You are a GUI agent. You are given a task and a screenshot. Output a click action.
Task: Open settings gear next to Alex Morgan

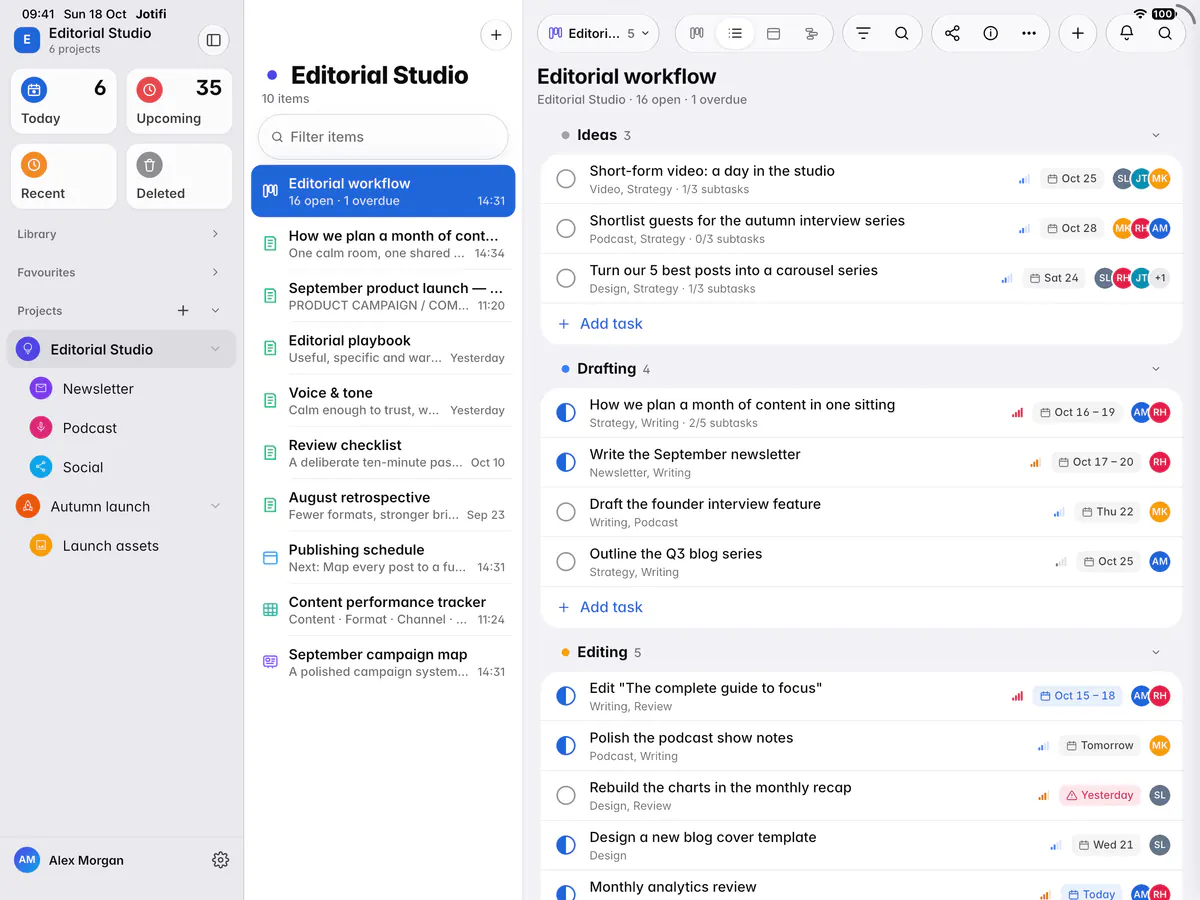click(221, 860)
